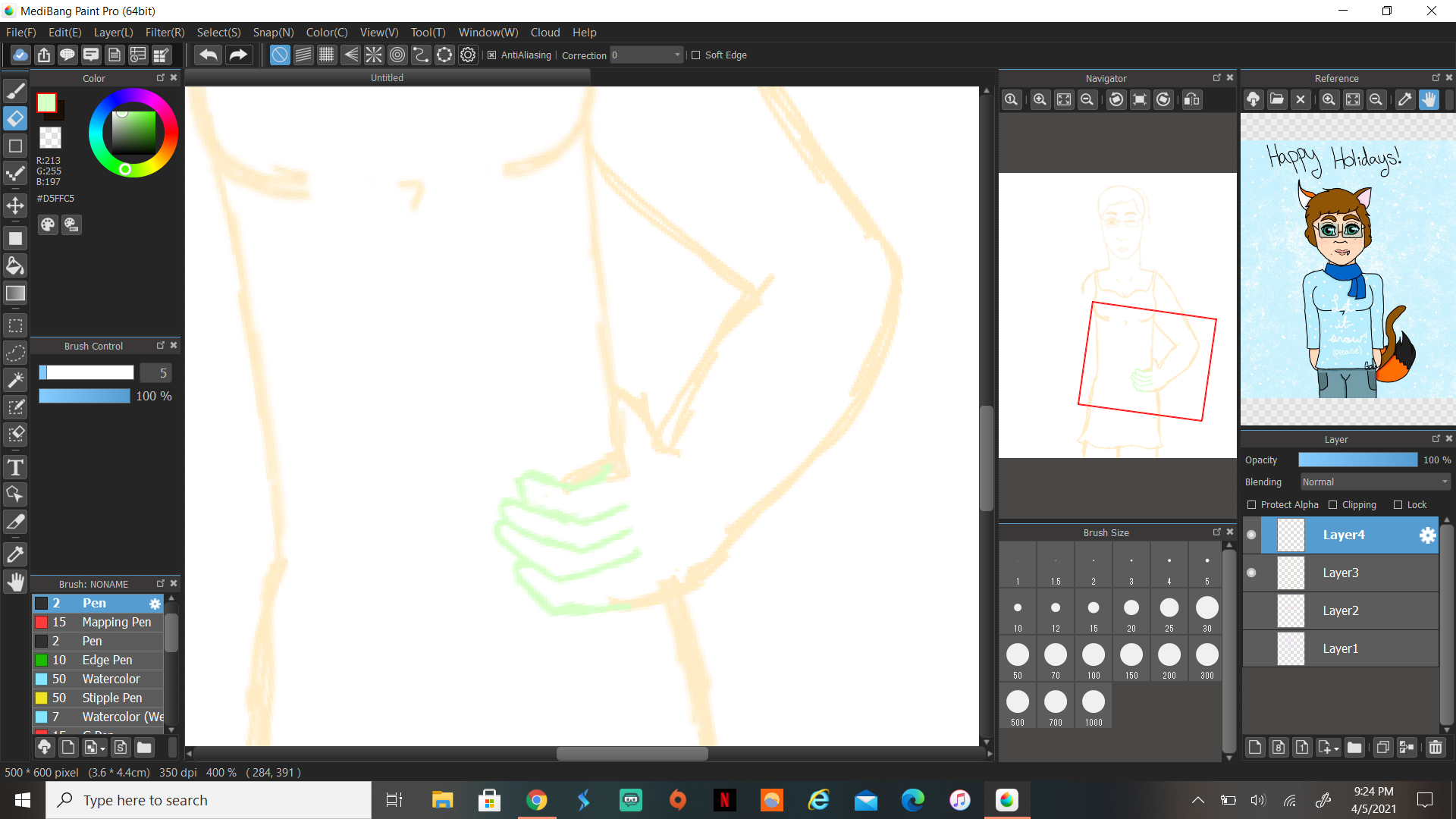Select the Magic Wand tool

[15, 380]
